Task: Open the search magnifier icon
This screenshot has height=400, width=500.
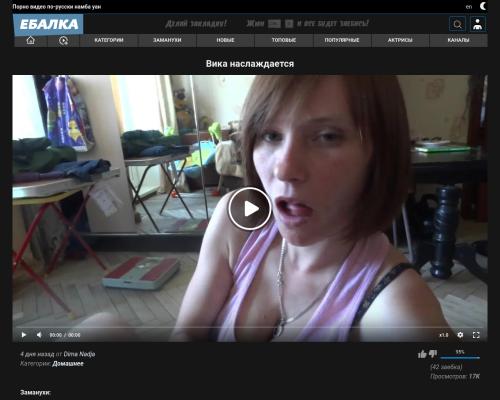Action: (458, 24)
